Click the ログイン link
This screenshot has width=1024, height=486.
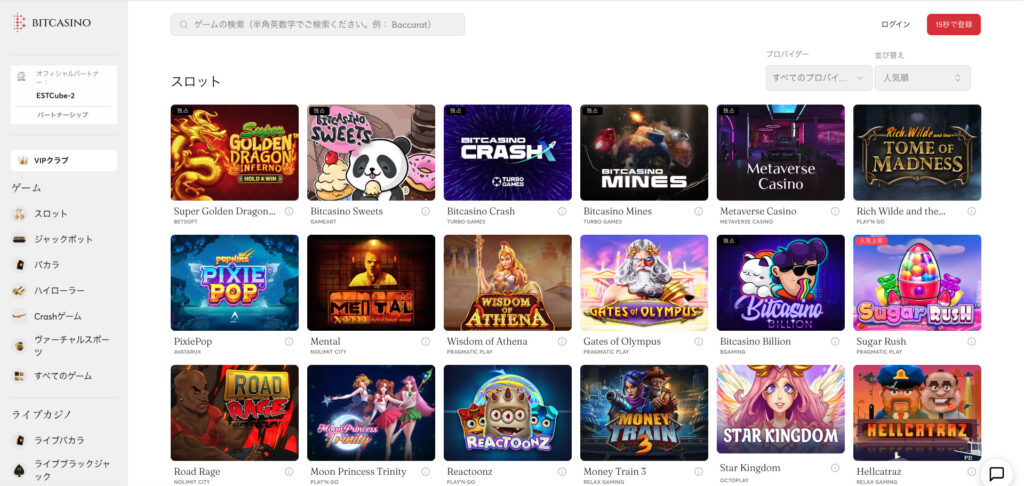[895, 24]
